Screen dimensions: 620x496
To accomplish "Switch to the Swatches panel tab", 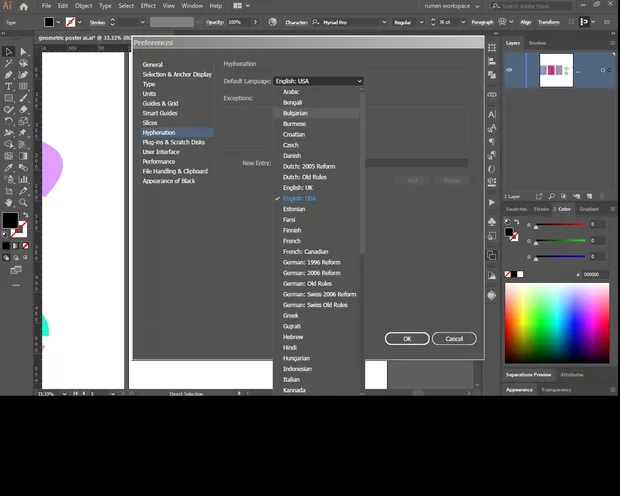I will click(x=514, y=209).
